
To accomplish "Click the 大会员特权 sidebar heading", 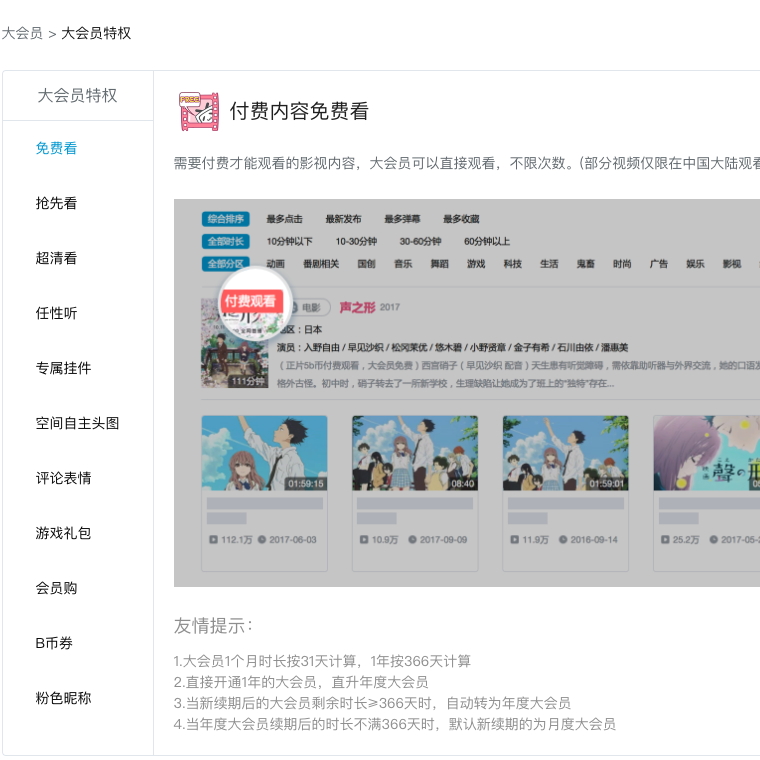I will click(78, 95).
